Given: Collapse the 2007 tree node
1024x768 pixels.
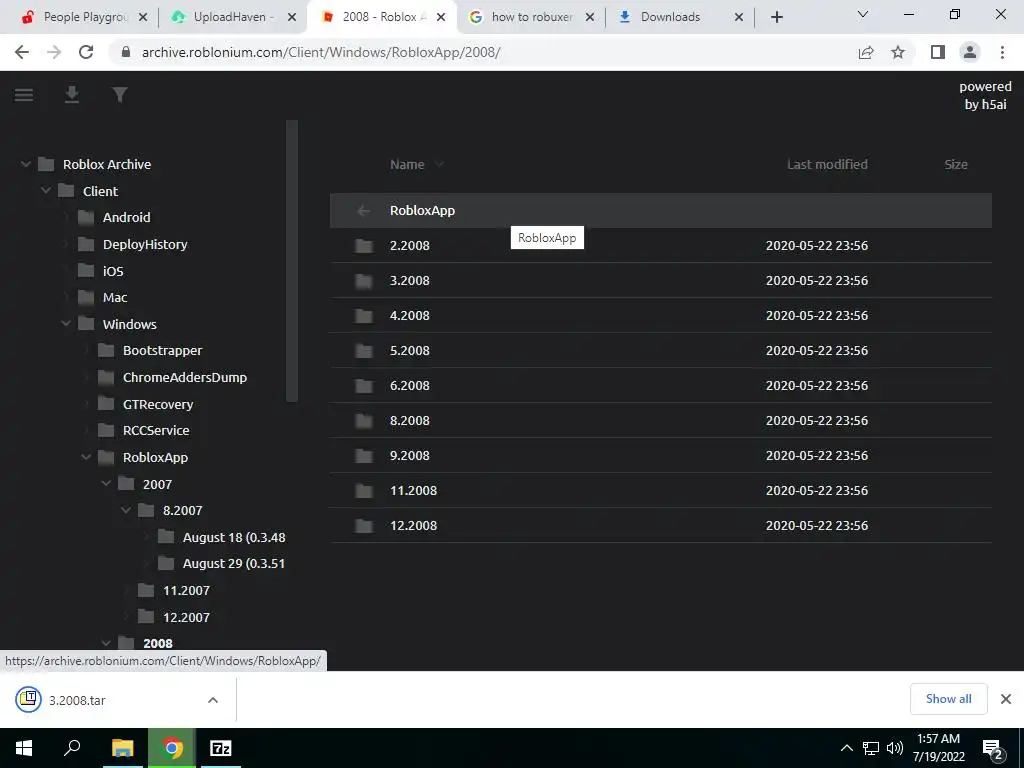Looking at the screenshot, I should pos(106,484).
